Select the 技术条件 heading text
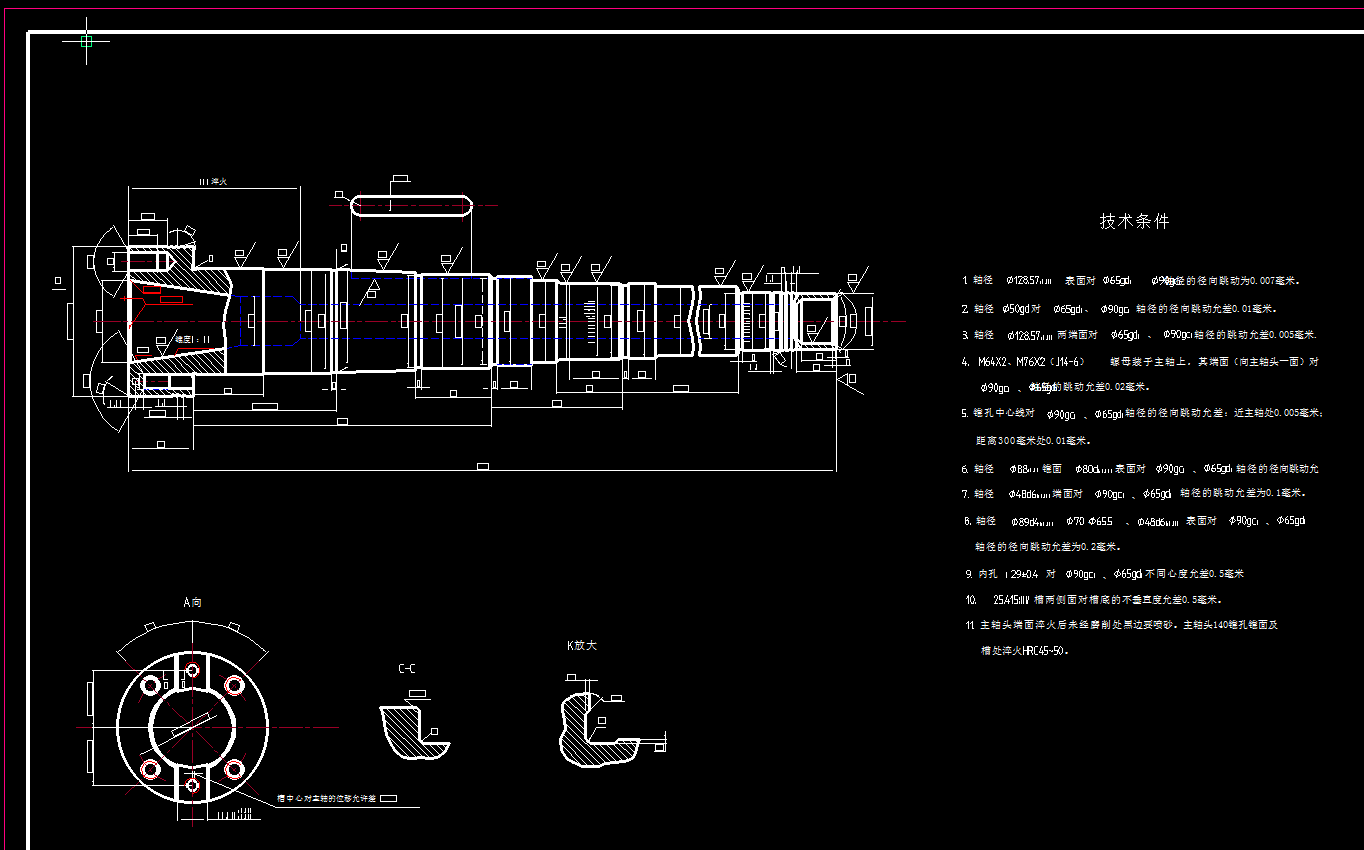 coord(1134,221)
